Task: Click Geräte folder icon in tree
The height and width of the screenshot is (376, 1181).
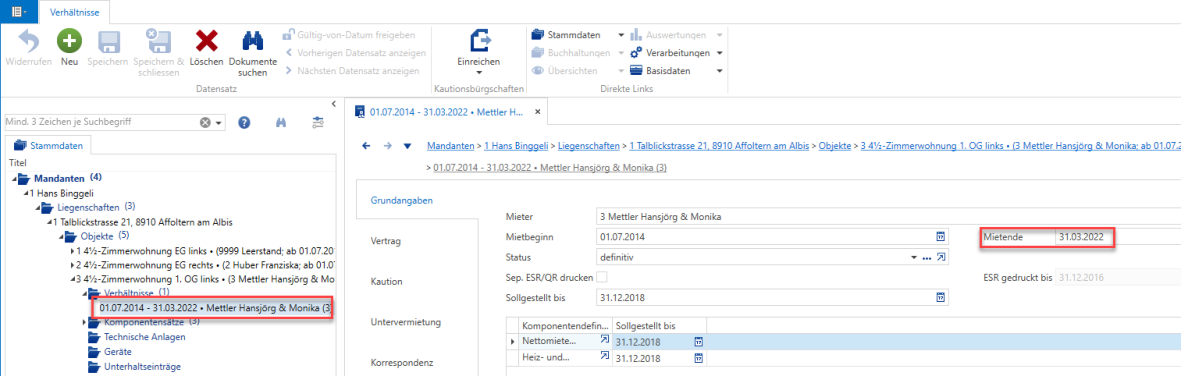Action: tap(94, 352)
